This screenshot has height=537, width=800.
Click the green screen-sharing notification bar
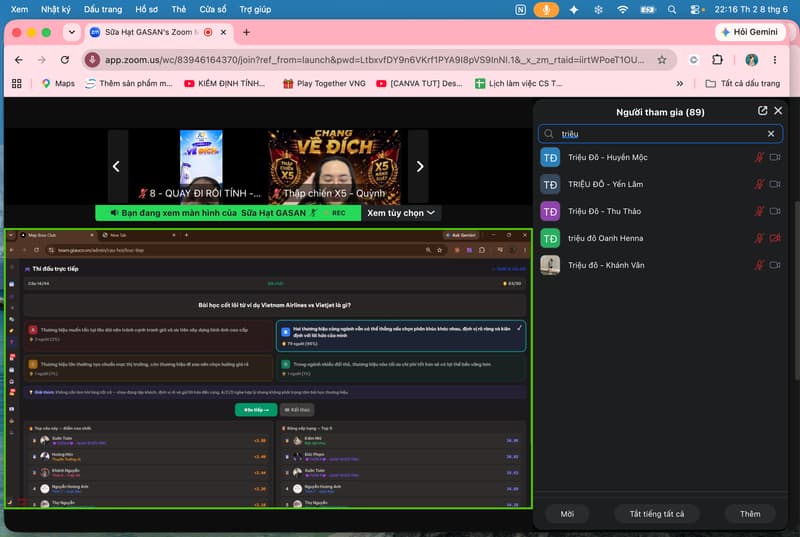pyautogui.click(x=228, y=213)
